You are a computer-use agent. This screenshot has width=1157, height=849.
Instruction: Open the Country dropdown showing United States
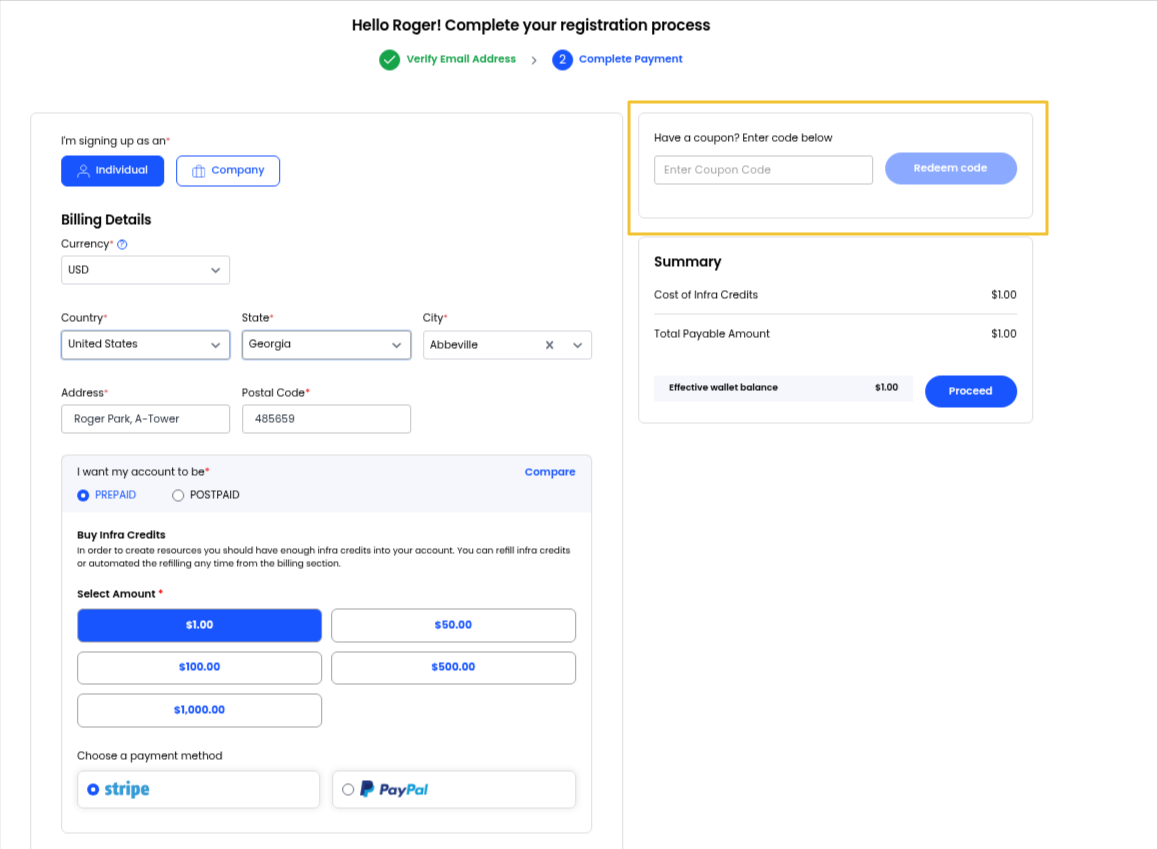click(145, 344)
